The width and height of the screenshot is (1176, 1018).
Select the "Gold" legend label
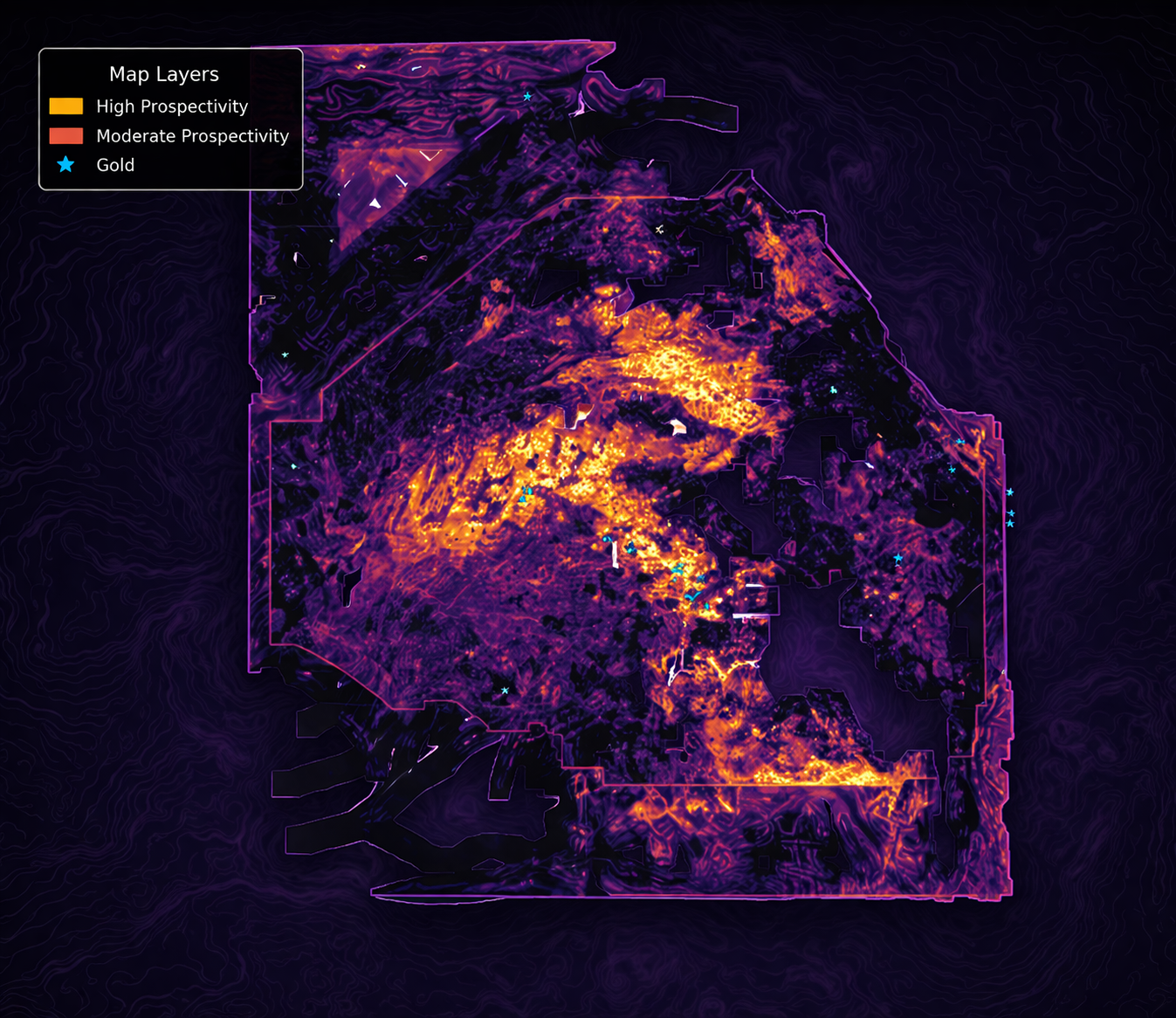115,165
